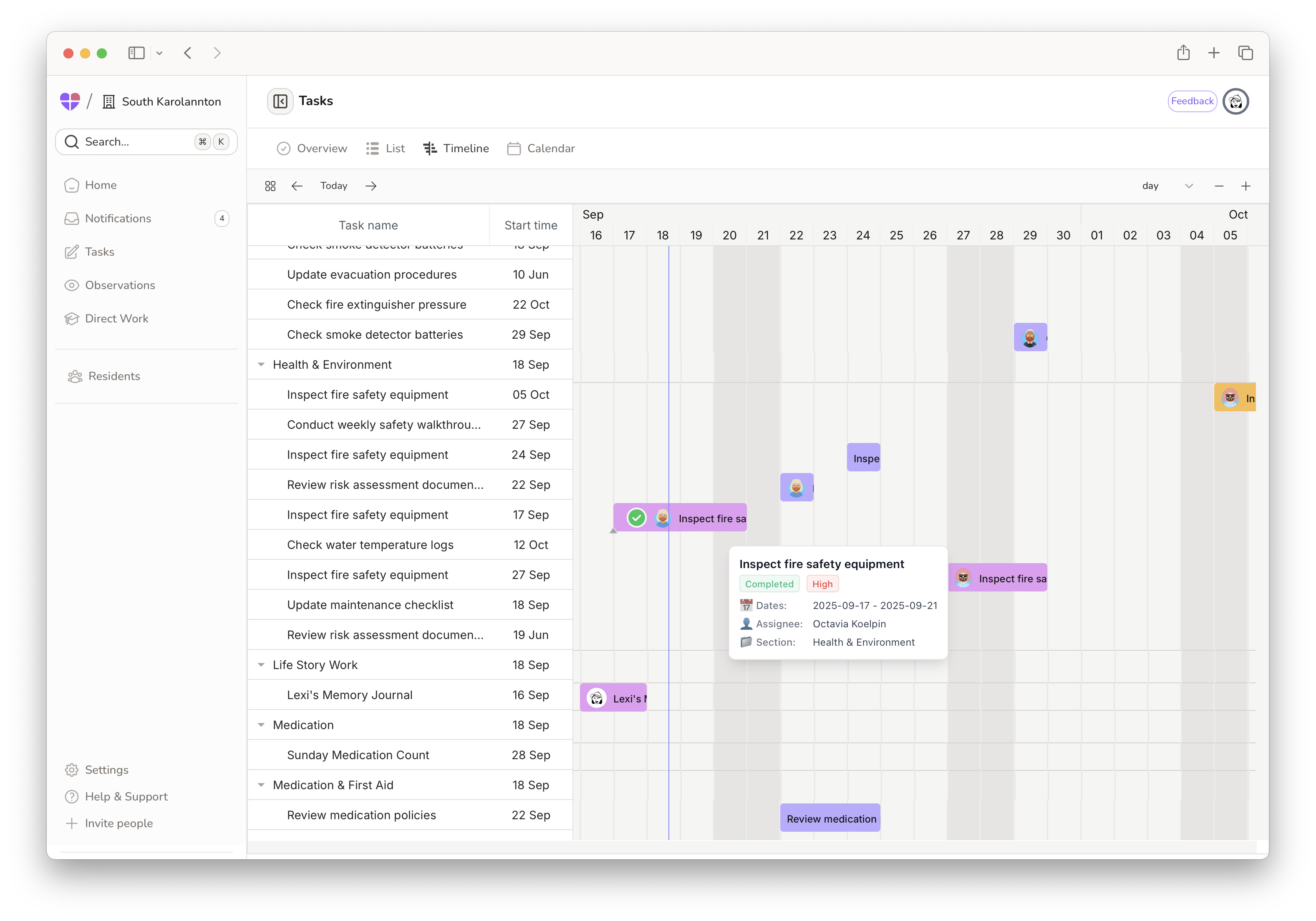Screen dimensions: 1316x921
Task: Click the share icon in the title bar
Action: pyautogui.click(x=1184, y=53)
